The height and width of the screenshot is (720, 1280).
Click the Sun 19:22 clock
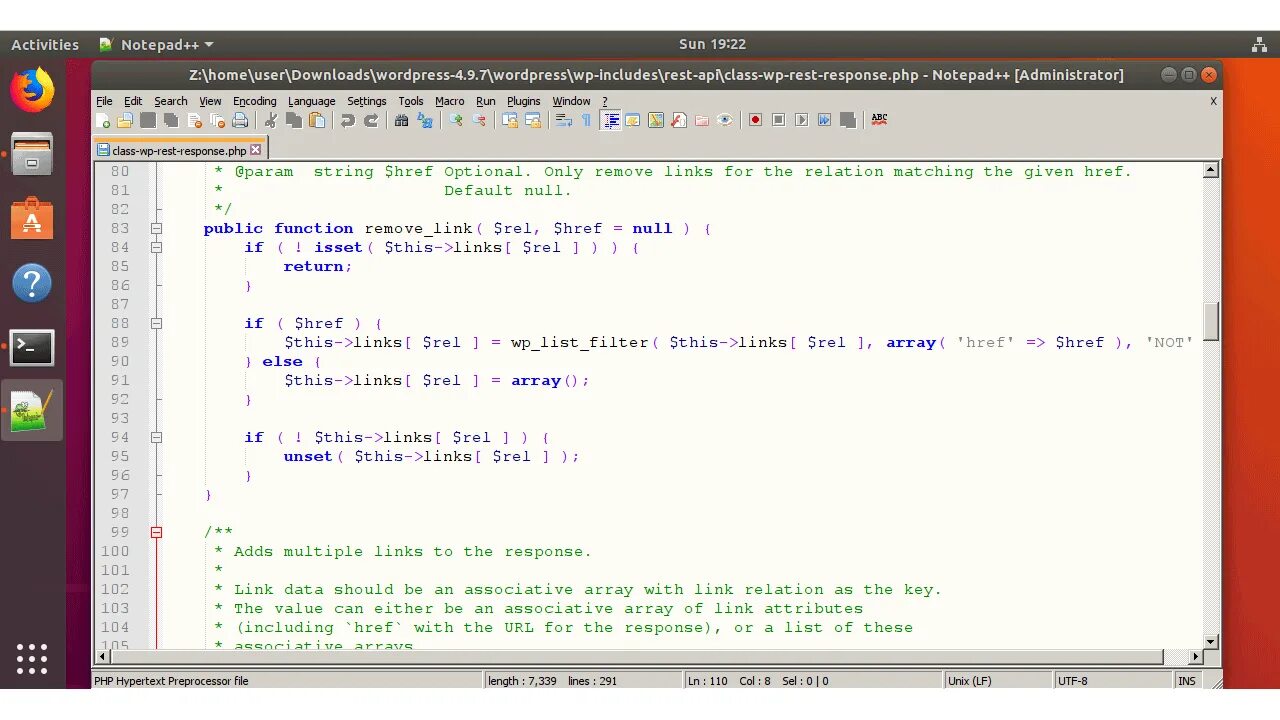(x=712, y=44)
